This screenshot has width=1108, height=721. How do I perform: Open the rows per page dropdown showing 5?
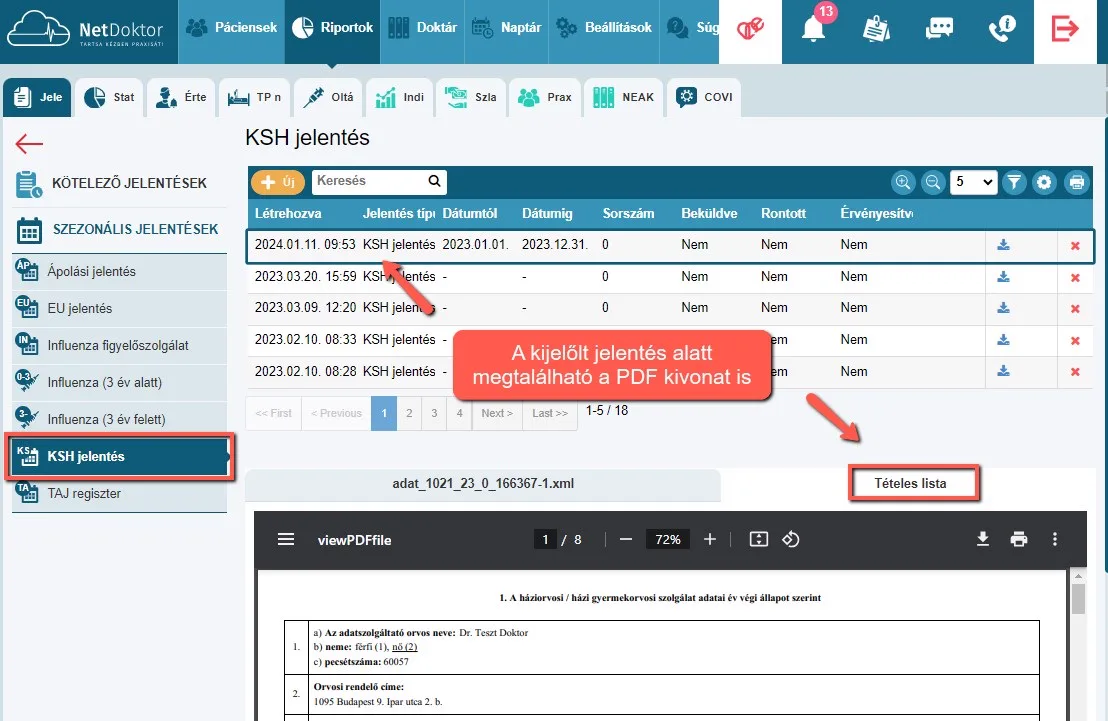974,182
